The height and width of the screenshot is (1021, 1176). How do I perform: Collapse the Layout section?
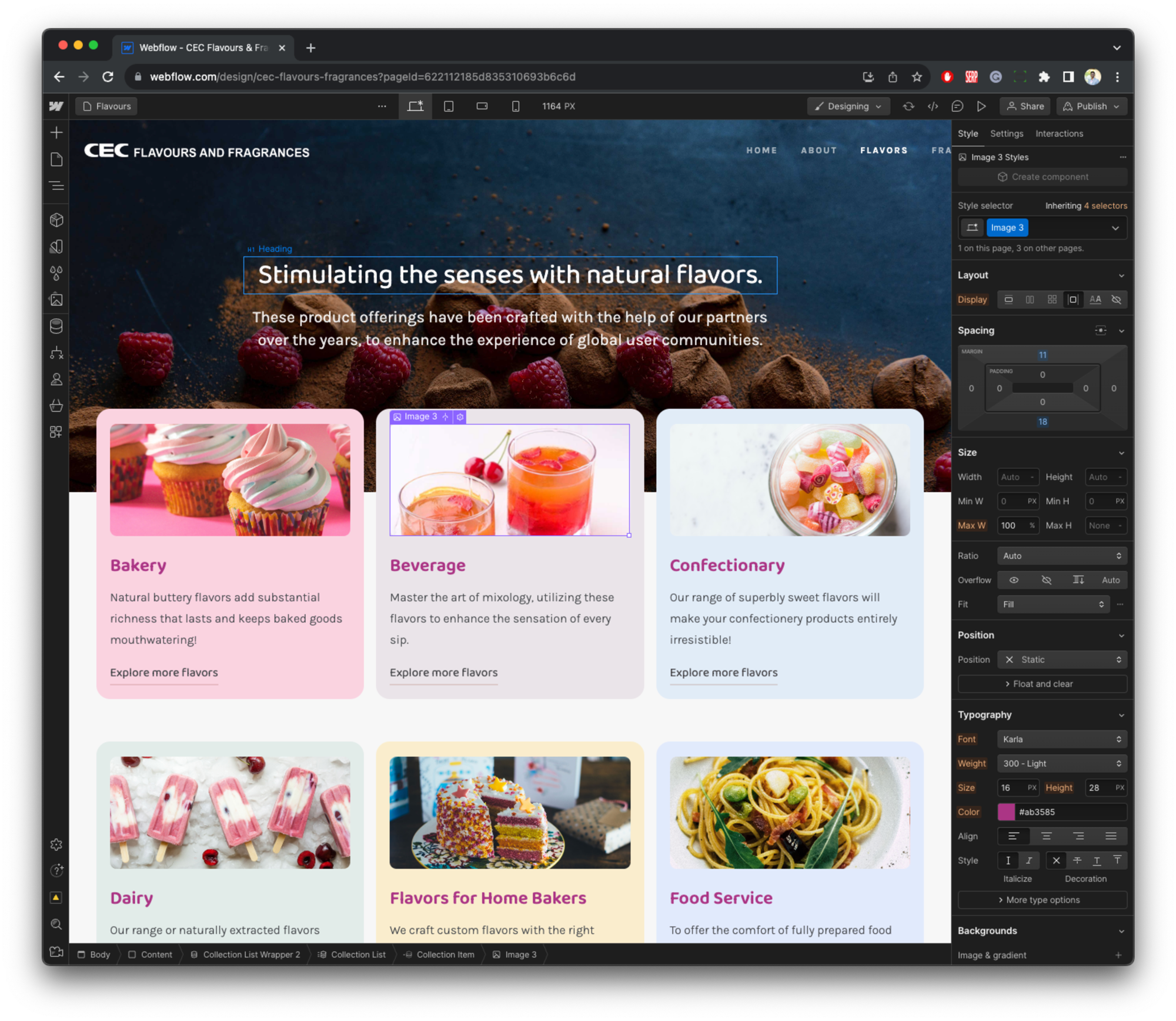(x=1121, y=276)
